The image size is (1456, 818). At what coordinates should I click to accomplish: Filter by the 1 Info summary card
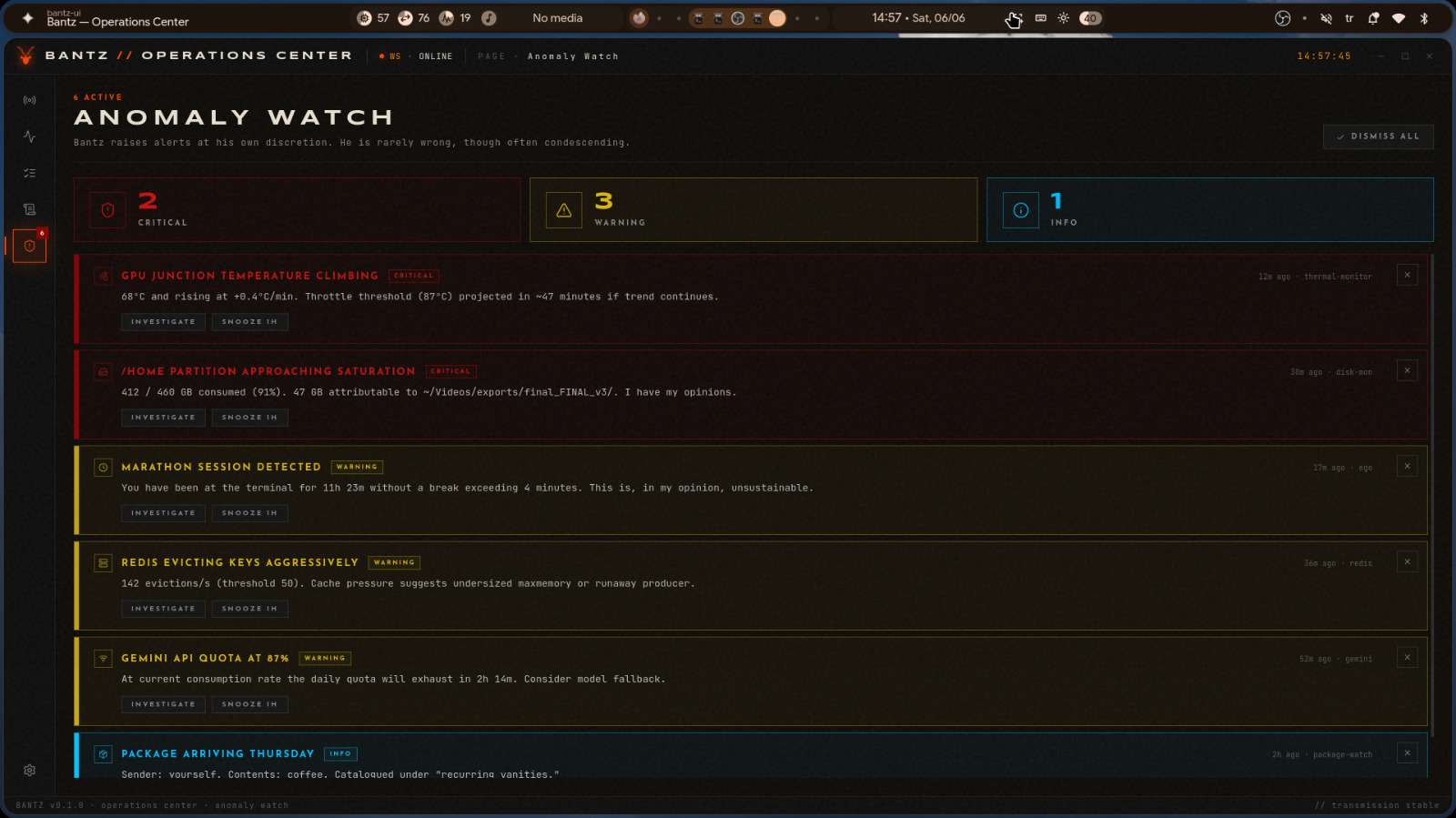pos(1210,209)
